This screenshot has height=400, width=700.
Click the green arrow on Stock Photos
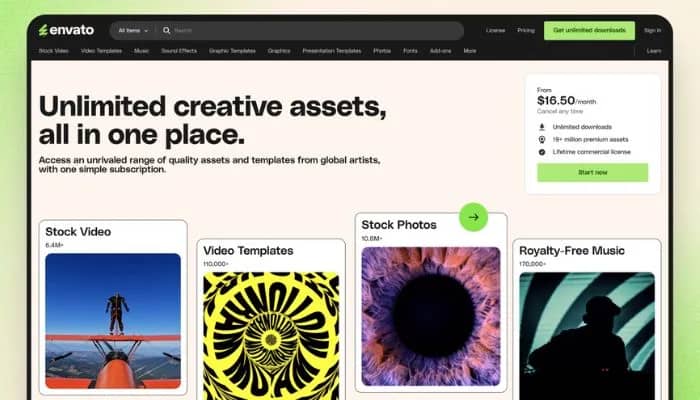point(474,217)
